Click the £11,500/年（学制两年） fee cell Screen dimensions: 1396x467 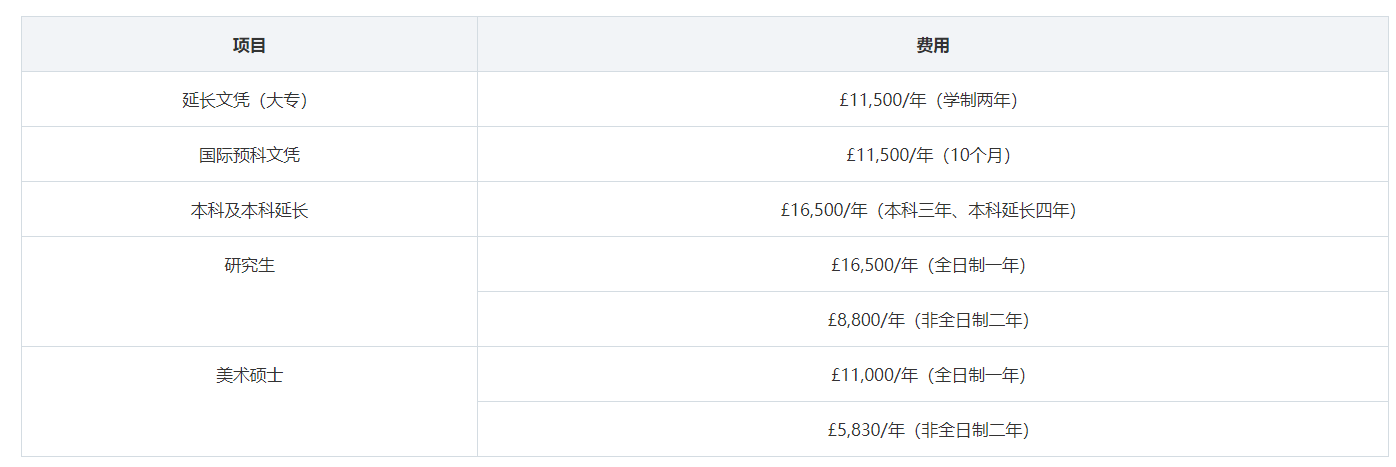[x=932, y=100]
